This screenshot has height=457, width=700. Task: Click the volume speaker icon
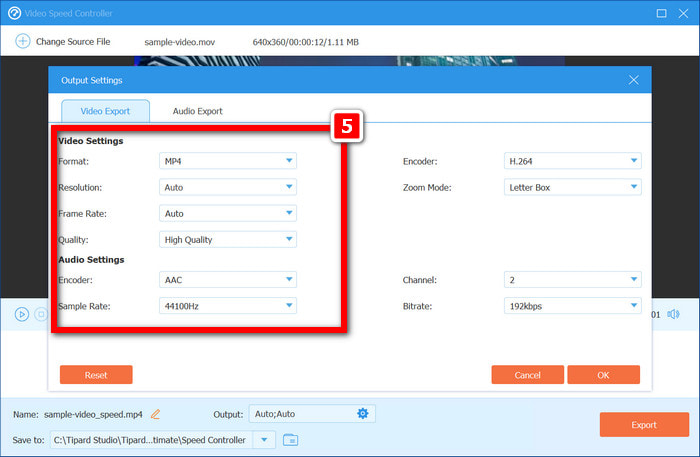[x=673, y=314]
